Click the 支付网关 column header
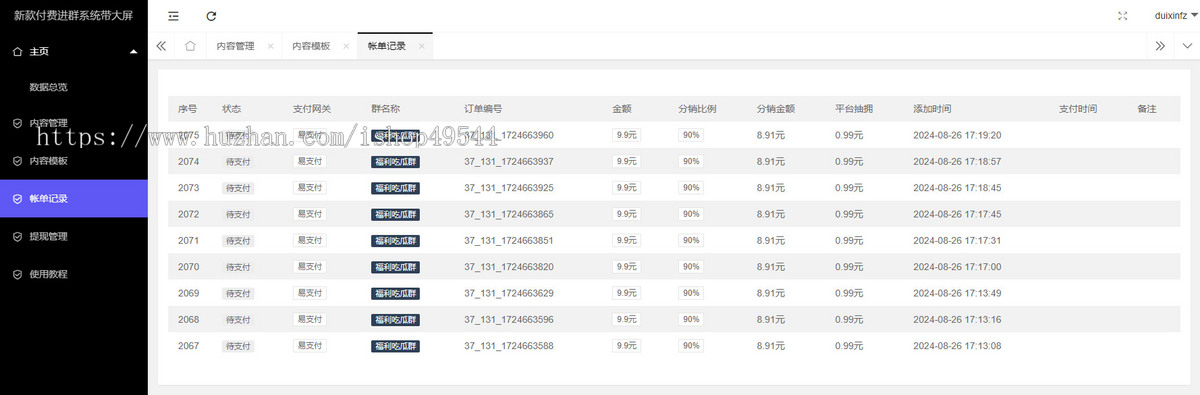Screen dimensions: 1200x395 [312, 109]
